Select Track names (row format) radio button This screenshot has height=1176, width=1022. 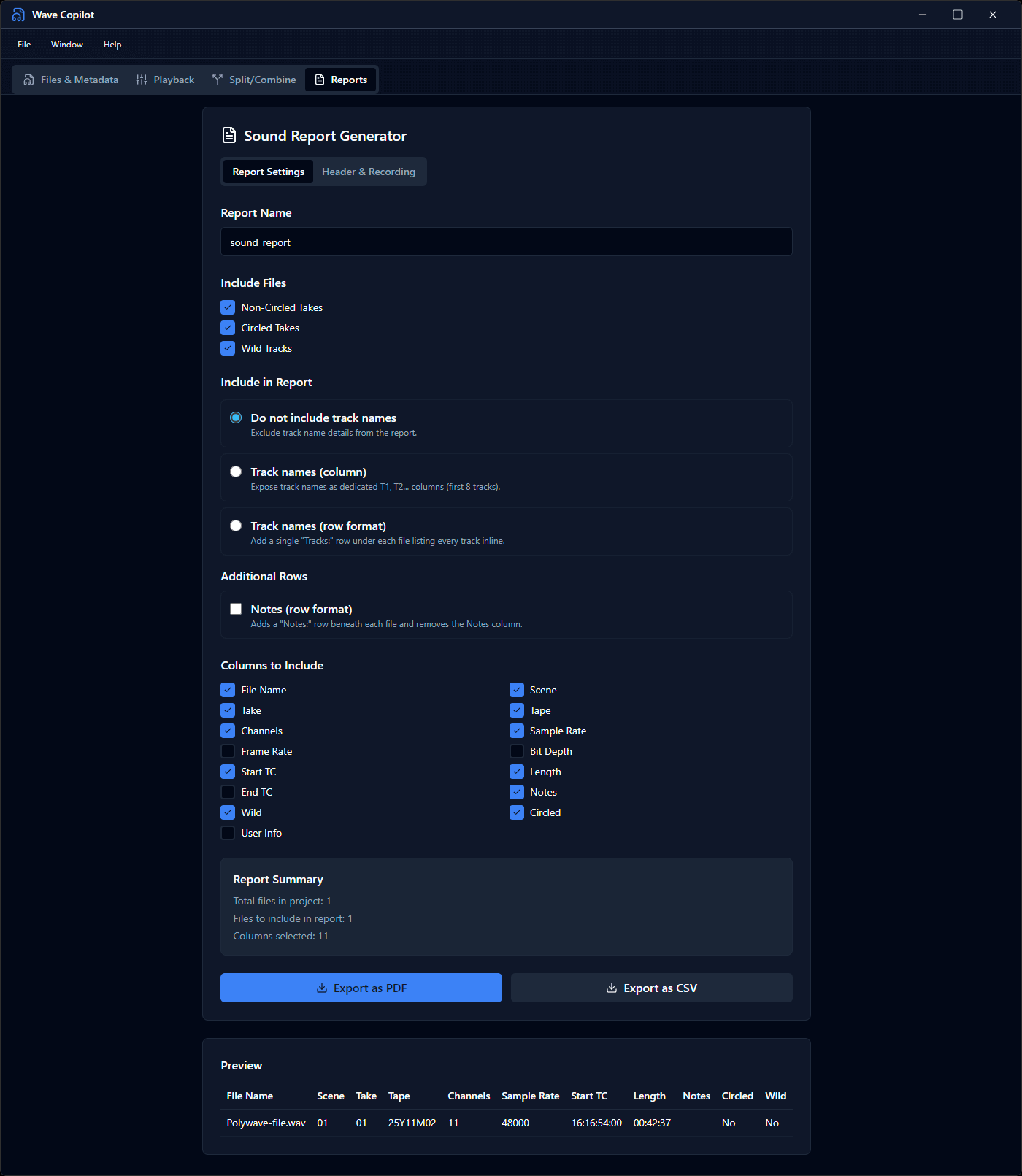coord(236,526)
